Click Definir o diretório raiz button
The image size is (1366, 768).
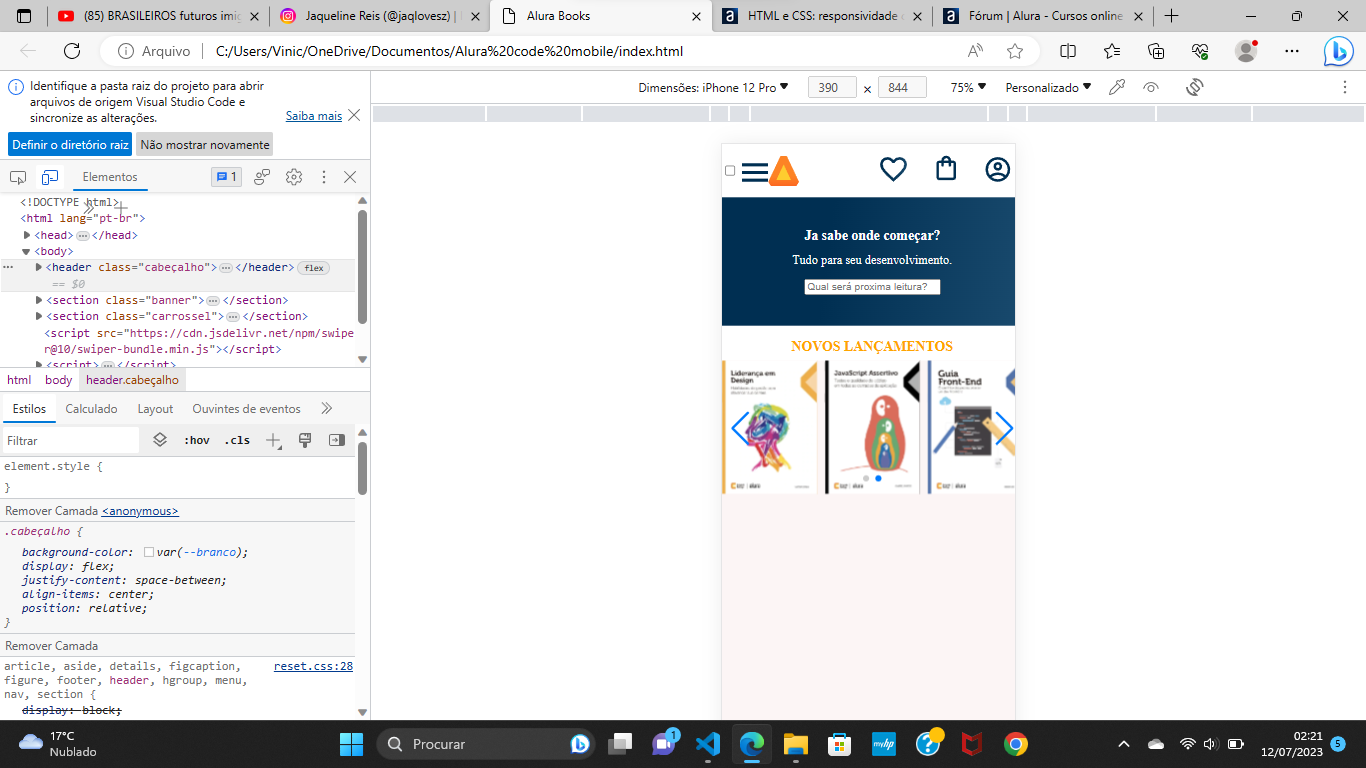70,144
